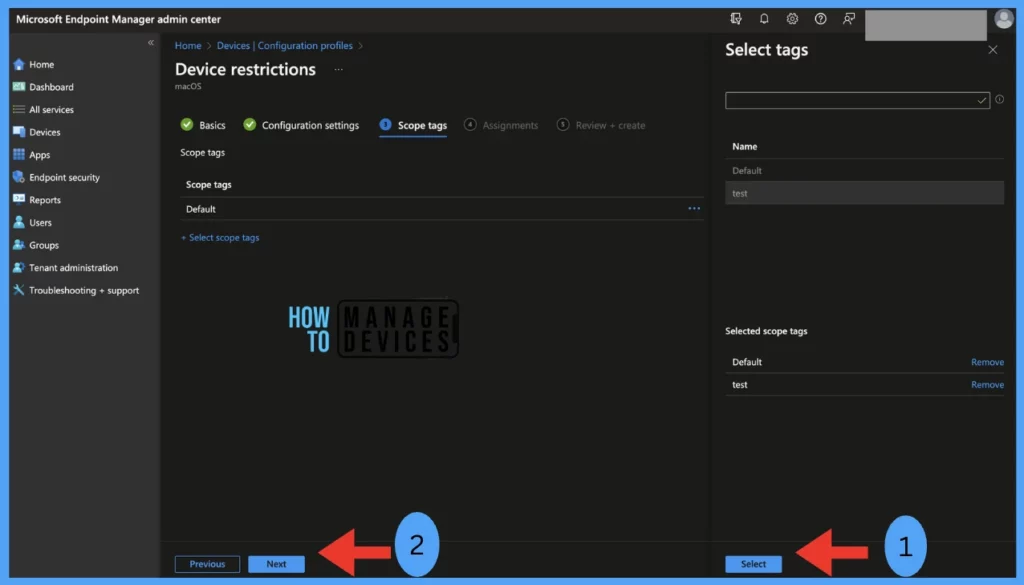
Task: Remove the Default selected scope tag
Action: pos(987,362)
